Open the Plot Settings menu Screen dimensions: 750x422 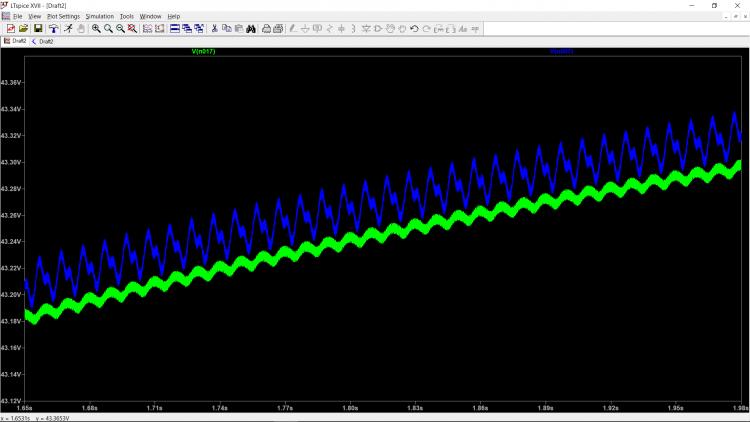click(63, 17)
